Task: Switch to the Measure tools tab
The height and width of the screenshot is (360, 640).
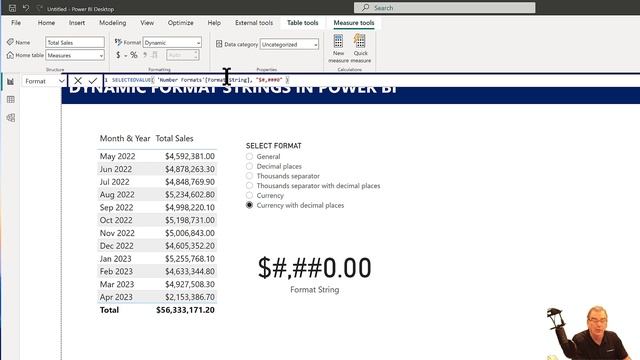Action: 353,23
